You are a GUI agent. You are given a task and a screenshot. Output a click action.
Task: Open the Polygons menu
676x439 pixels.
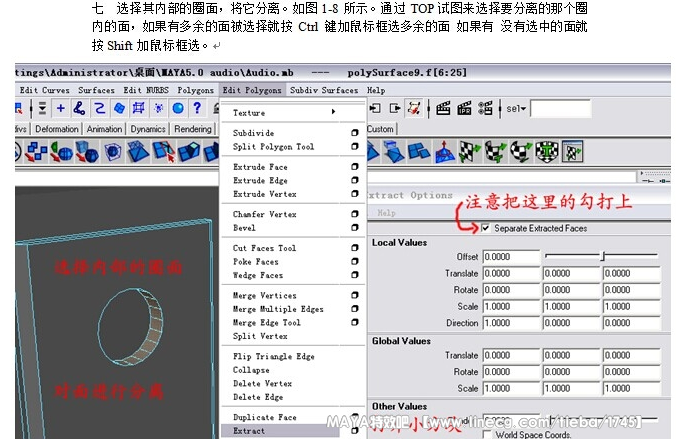click(x=195, y=90)
